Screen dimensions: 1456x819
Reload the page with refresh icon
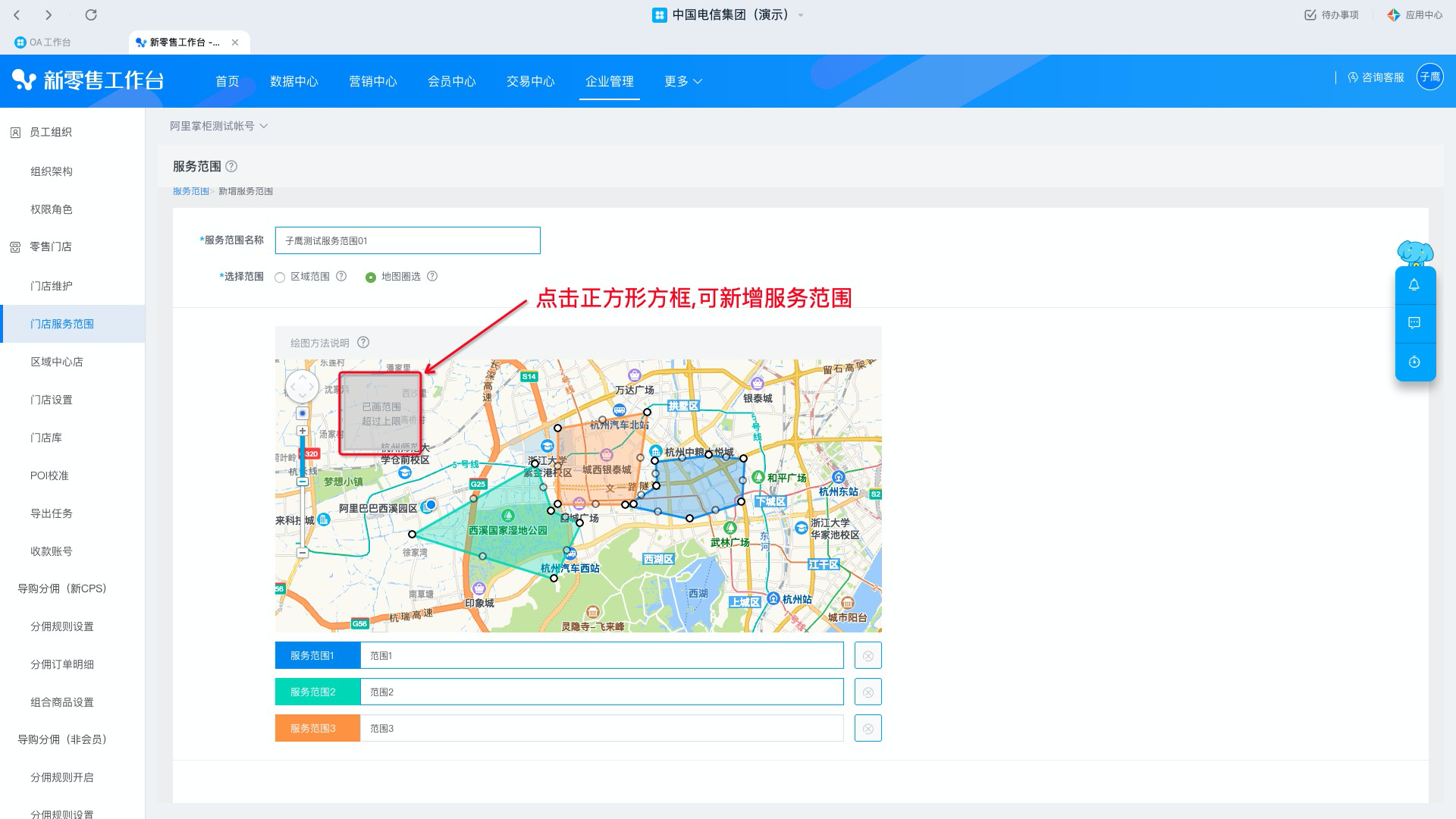click(x=91, y=15)
